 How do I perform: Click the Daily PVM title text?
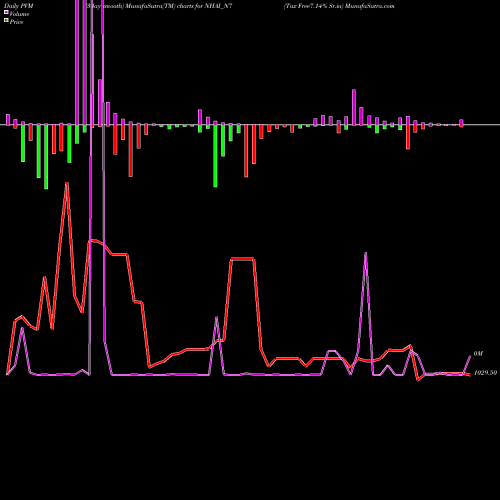click(x=19, y=6)
